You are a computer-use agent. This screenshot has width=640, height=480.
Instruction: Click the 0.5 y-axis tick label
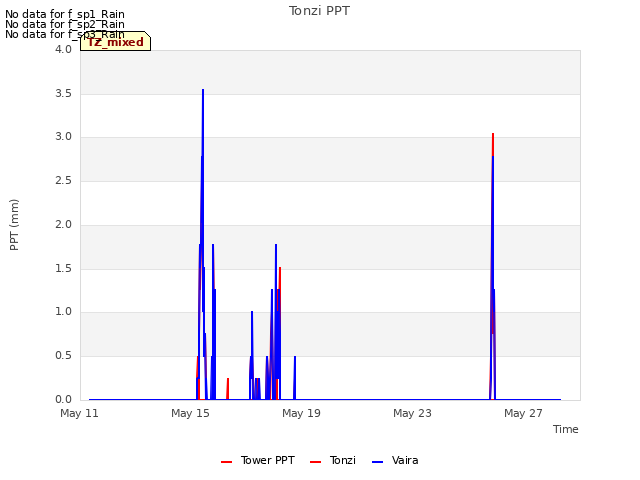click(x=63, y=356)
